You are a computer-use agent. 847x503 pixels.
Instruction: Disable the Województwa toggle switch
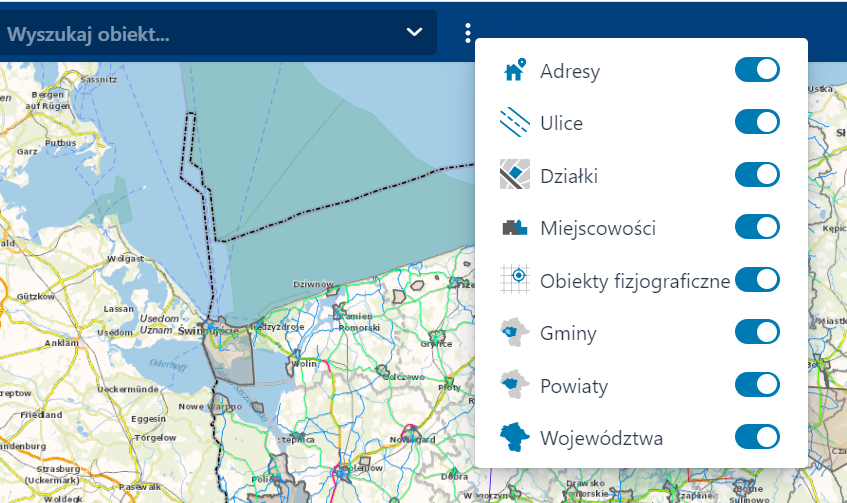[x=757, y=437]
